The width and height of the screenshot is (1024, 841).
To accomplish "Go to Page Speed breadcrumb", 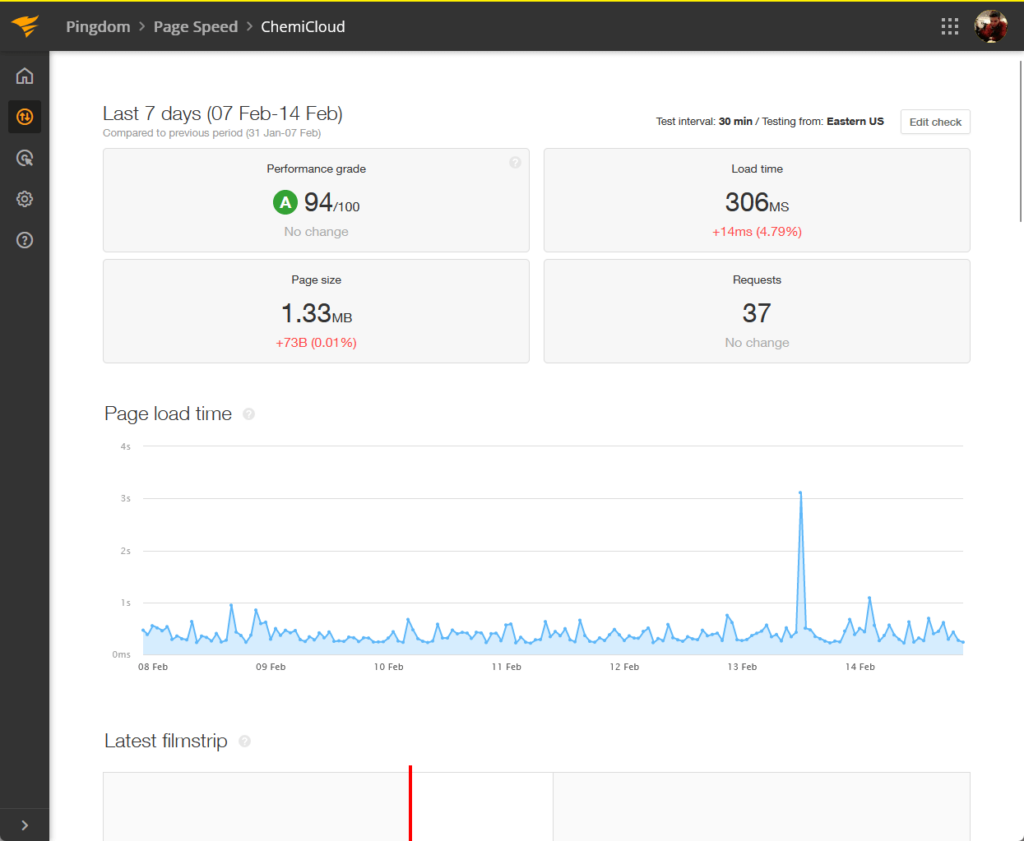I will coord(195,27).
